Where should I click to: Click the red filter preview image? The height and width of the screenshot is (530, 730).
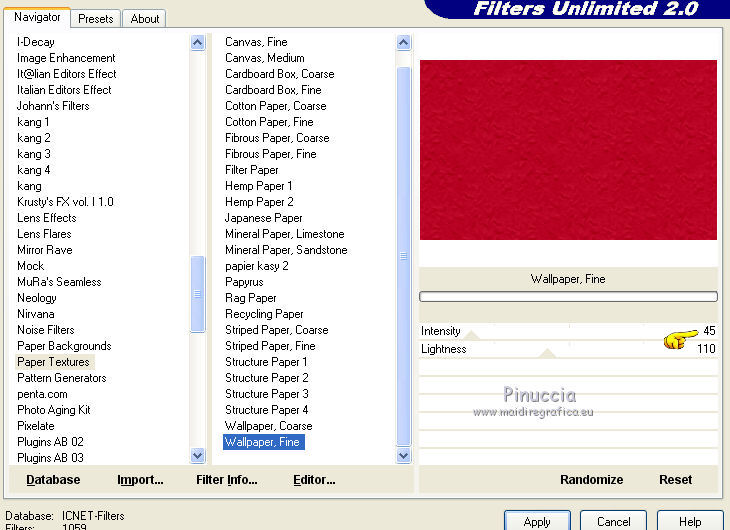[x=568, y=150]
